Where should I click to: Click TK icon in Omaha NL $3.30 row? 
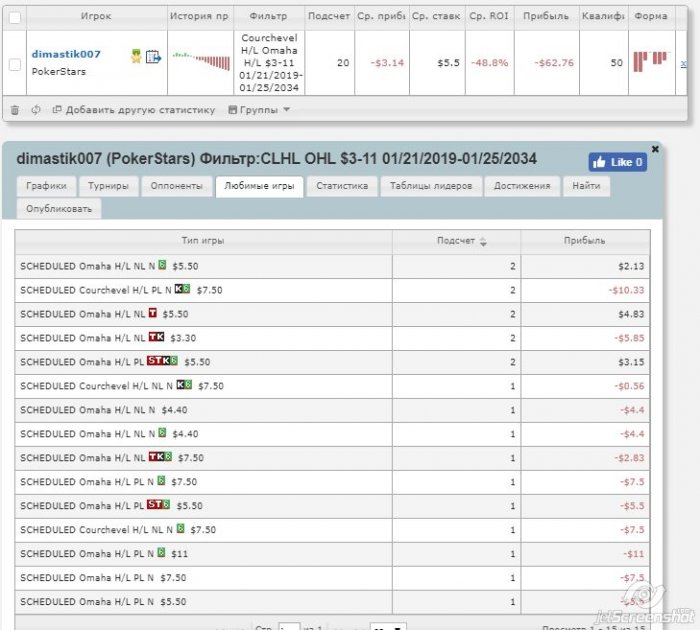(x=156, y=337)
